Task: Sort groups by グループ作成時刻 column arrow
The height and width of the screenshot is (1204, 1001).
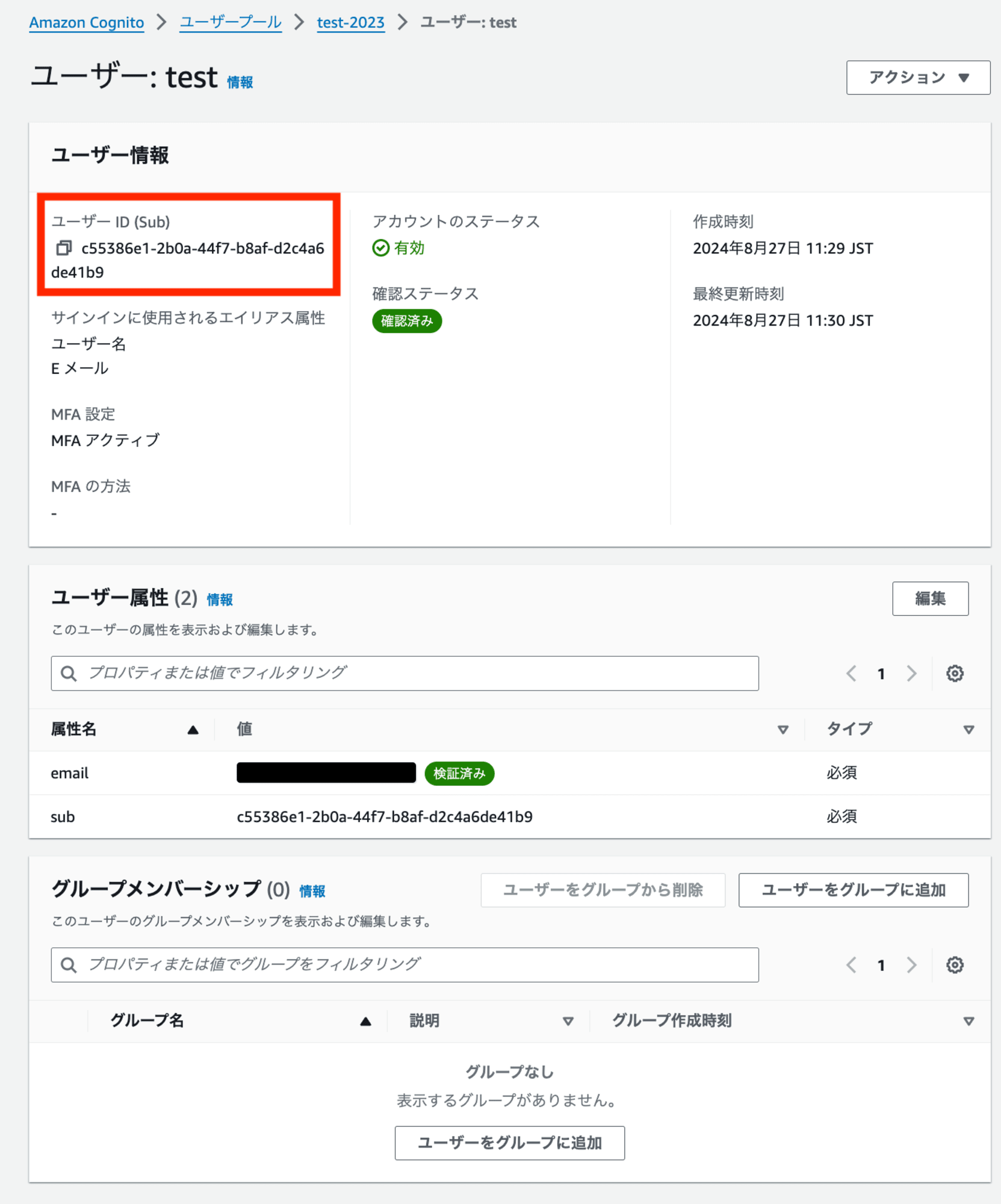Action: pyautogui.click(x=968, y=1021)
